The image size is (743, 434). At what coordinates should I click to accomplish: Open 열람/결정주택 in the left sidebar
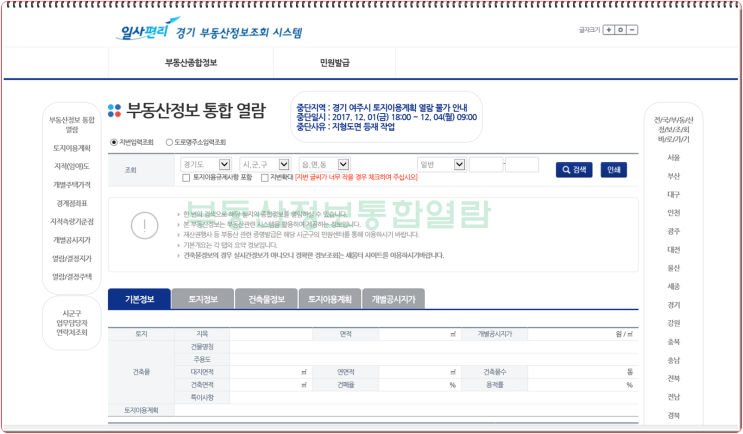(72, 277)
